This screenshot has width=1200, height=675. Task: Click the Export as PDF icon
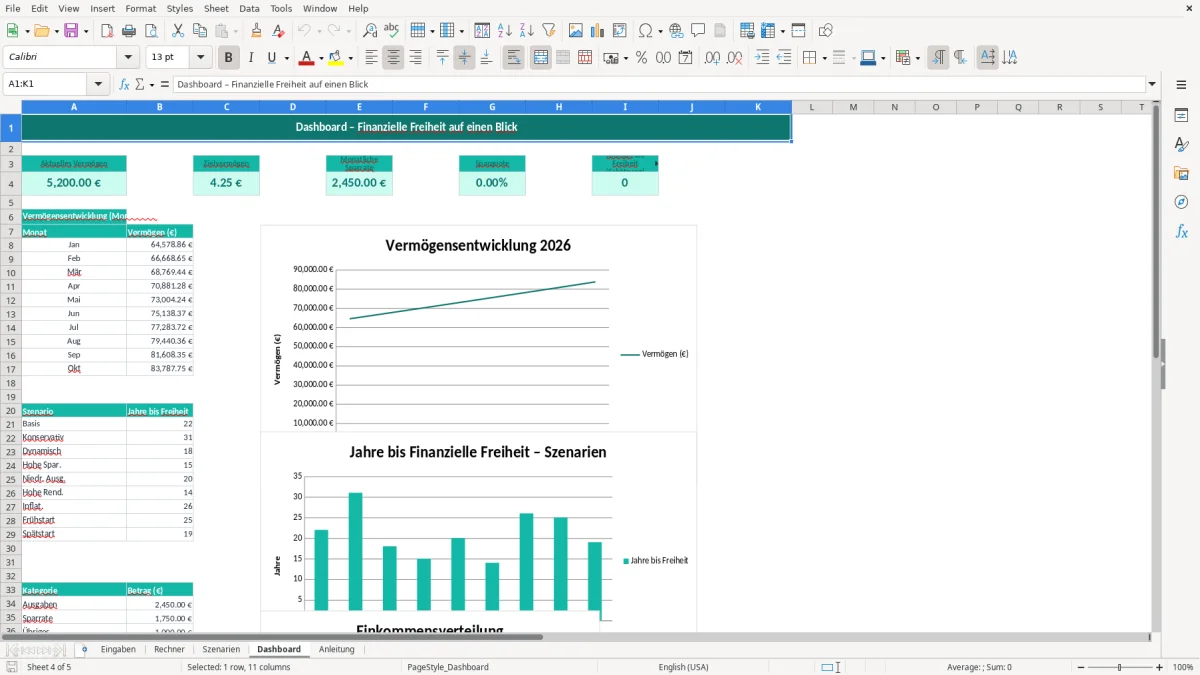pyautogui.click(x=107, y=31)
